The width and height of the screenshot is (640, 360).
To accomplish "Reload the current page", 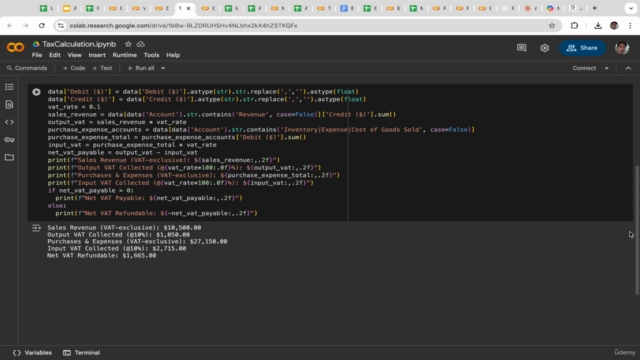I will 42,25.
